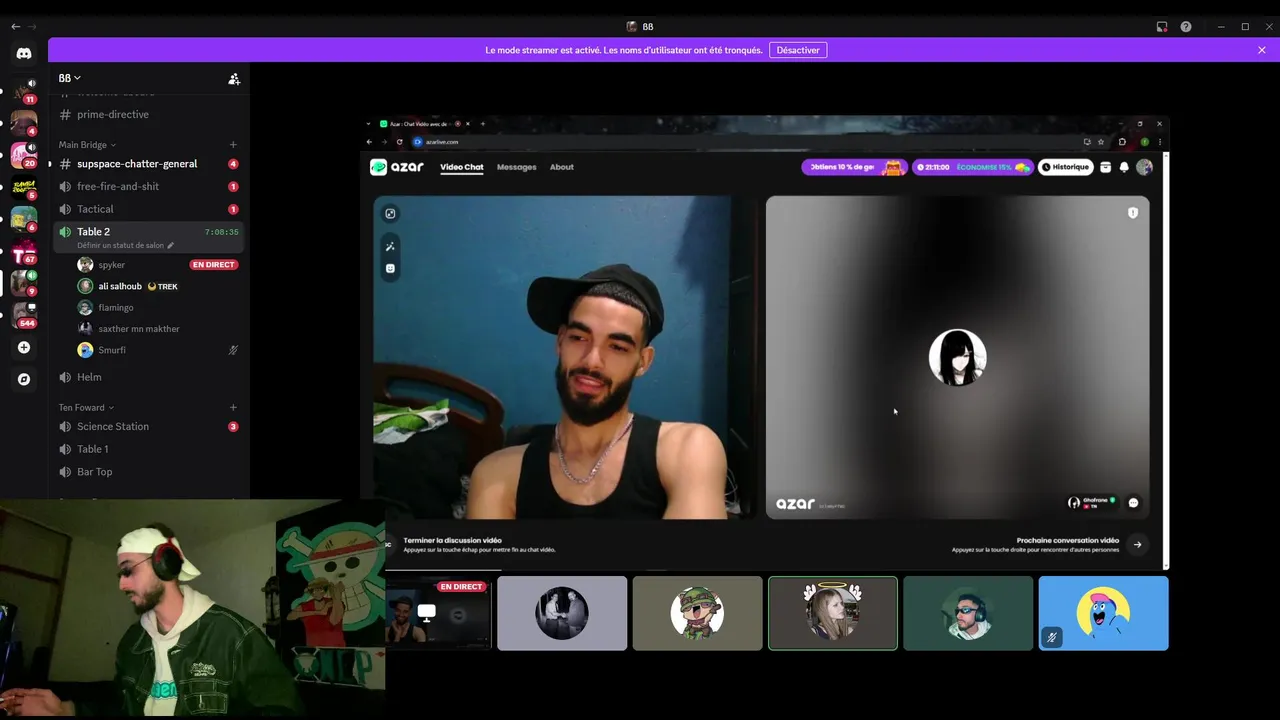Click top icon on local video overlay

[x=390, y=213]
